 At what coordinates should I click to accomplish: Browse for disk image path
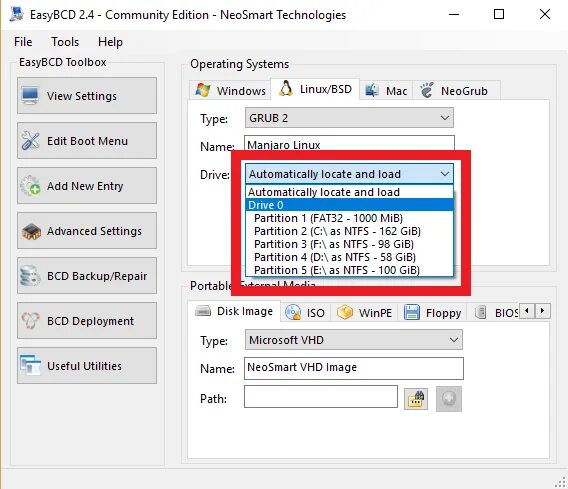(x=416, y=399)
